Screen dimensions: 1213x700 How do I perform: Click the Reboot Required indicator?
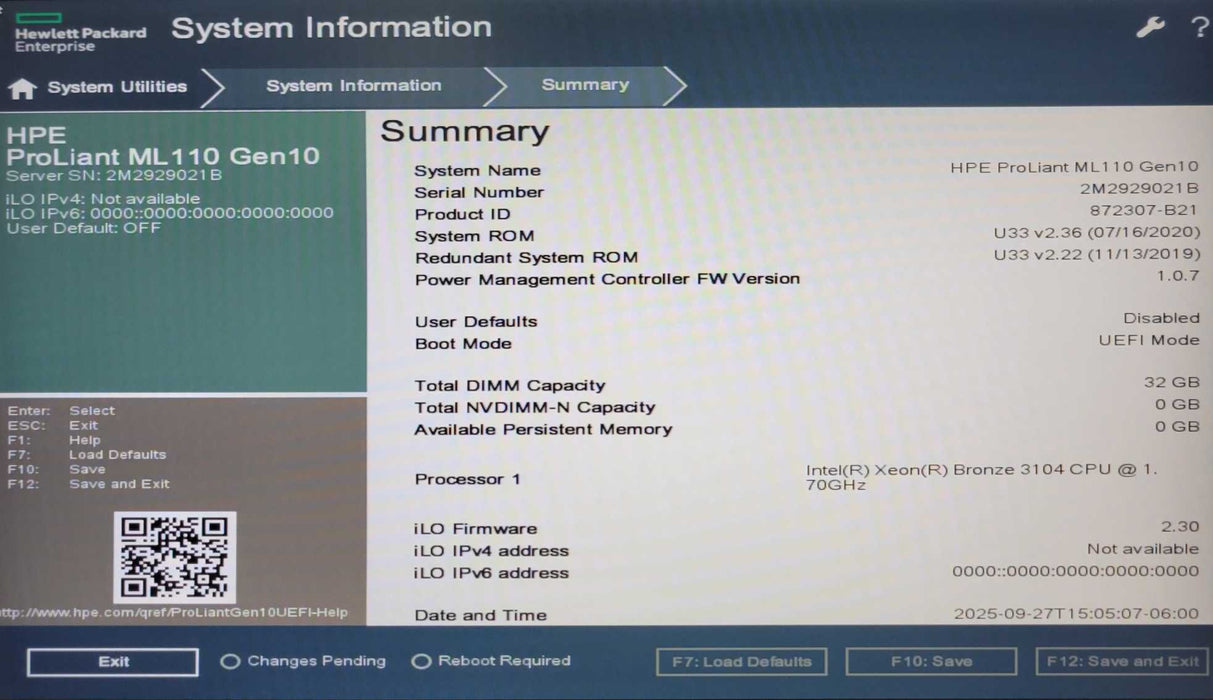pyautogui.click(x=491, y=661)
